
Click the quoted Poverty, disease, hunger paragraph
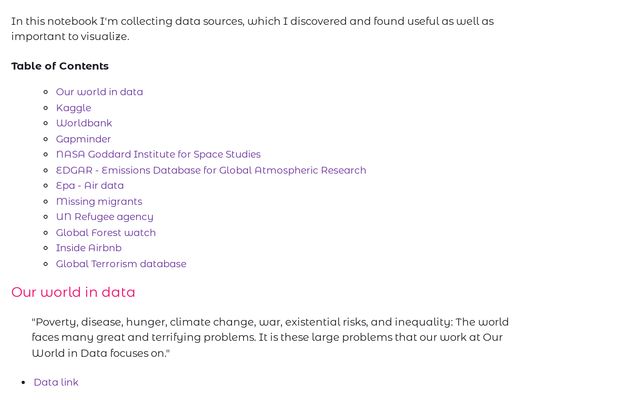tap(270, 337)
